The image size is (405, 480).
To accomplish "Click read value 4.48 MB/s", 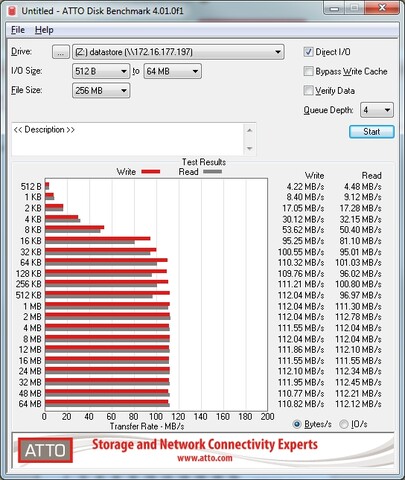I will pos(362,187).
